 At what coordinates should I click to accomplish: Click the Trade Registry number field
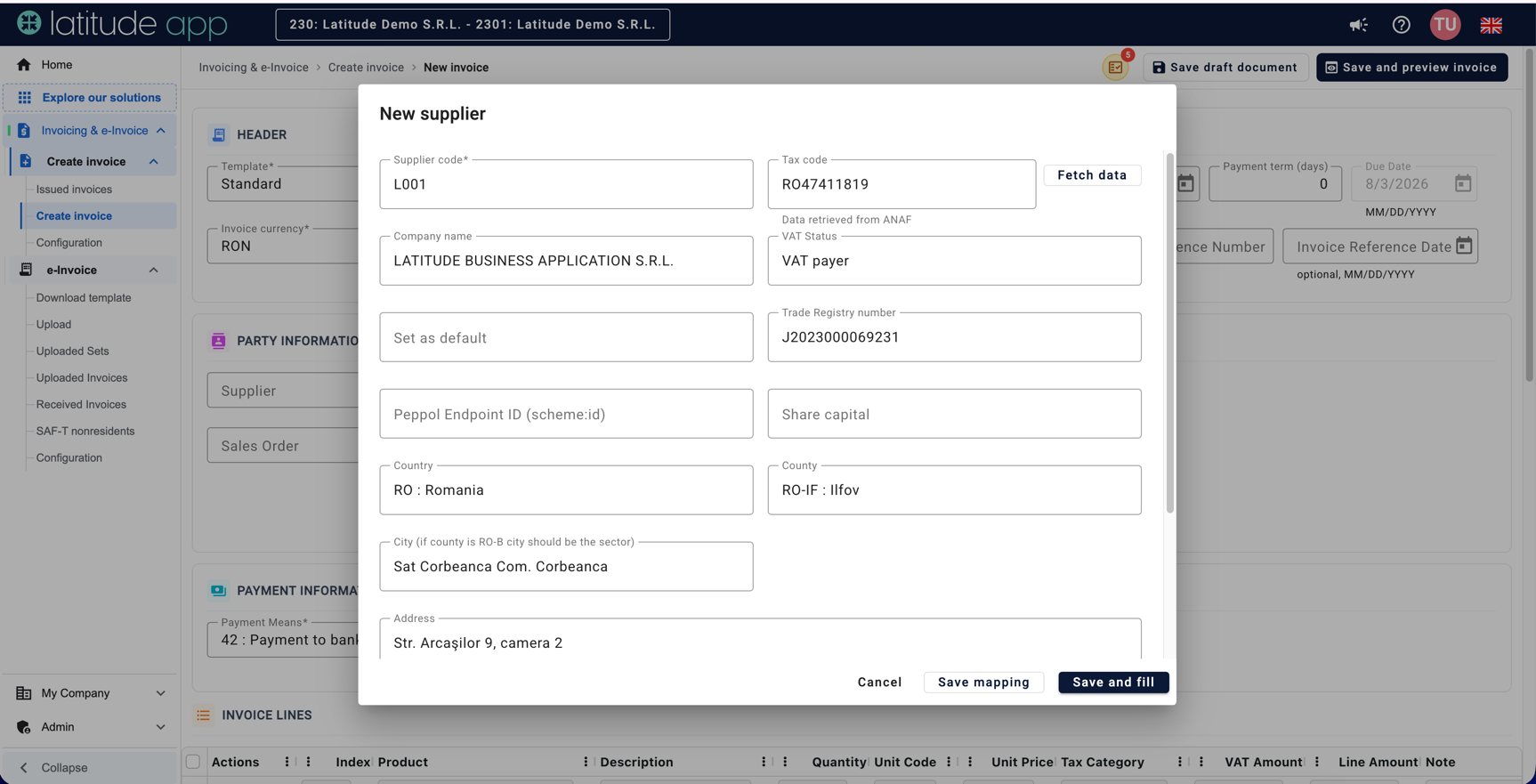[954, 337]
